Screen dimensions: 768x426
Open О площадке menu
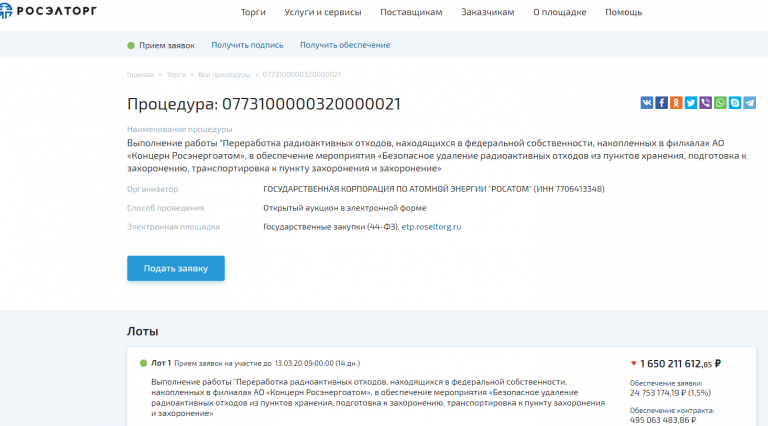[x=559, y=12]
